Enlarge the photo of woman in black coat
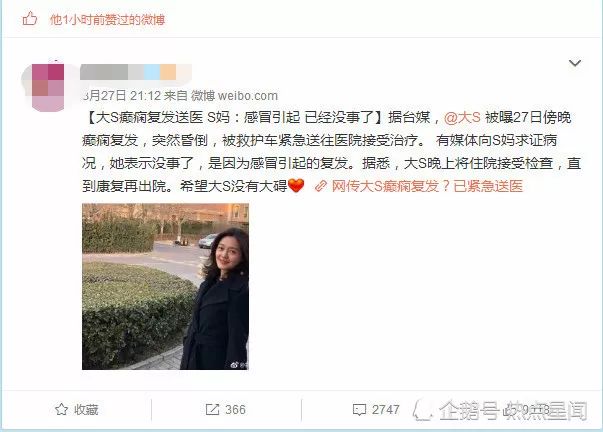Image resolution: width=603 pixels, height=432 pixels. point(165,287)
